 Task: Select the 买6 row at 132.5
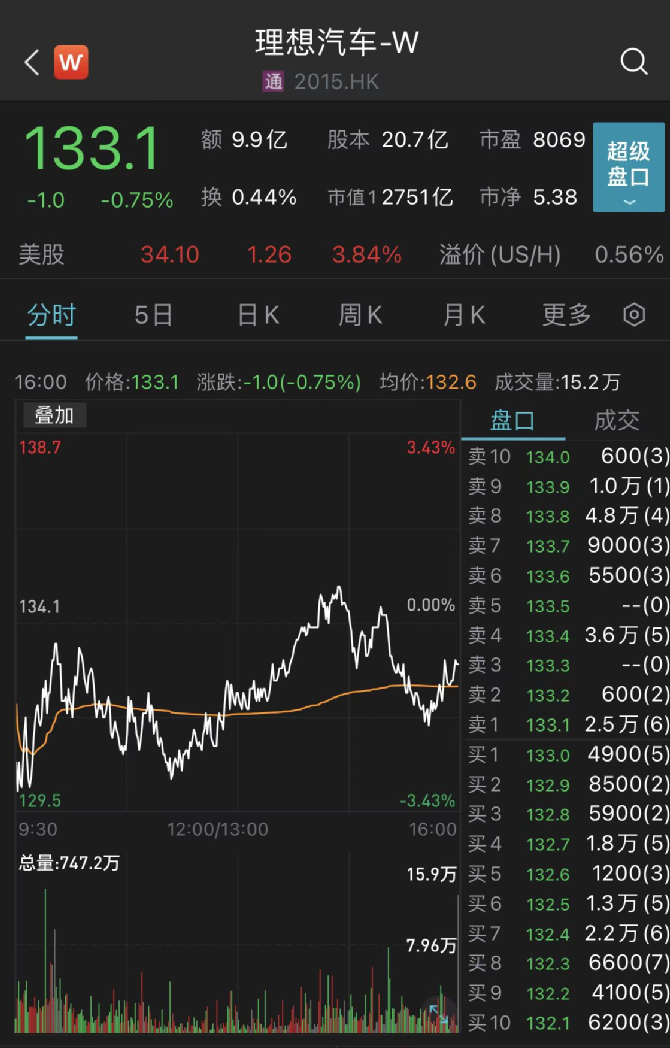coord(566,904)
